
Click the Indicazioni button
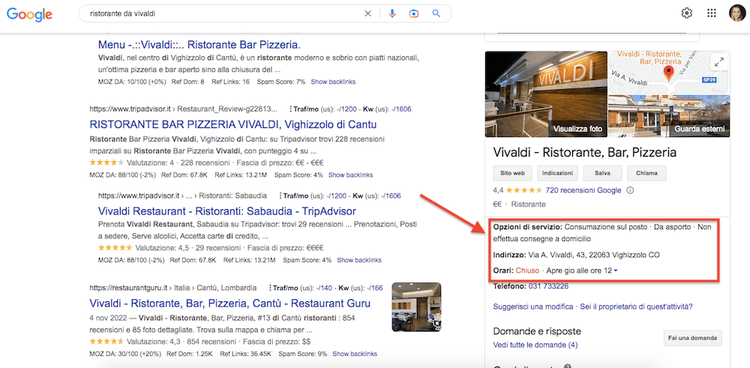point(557,173)
